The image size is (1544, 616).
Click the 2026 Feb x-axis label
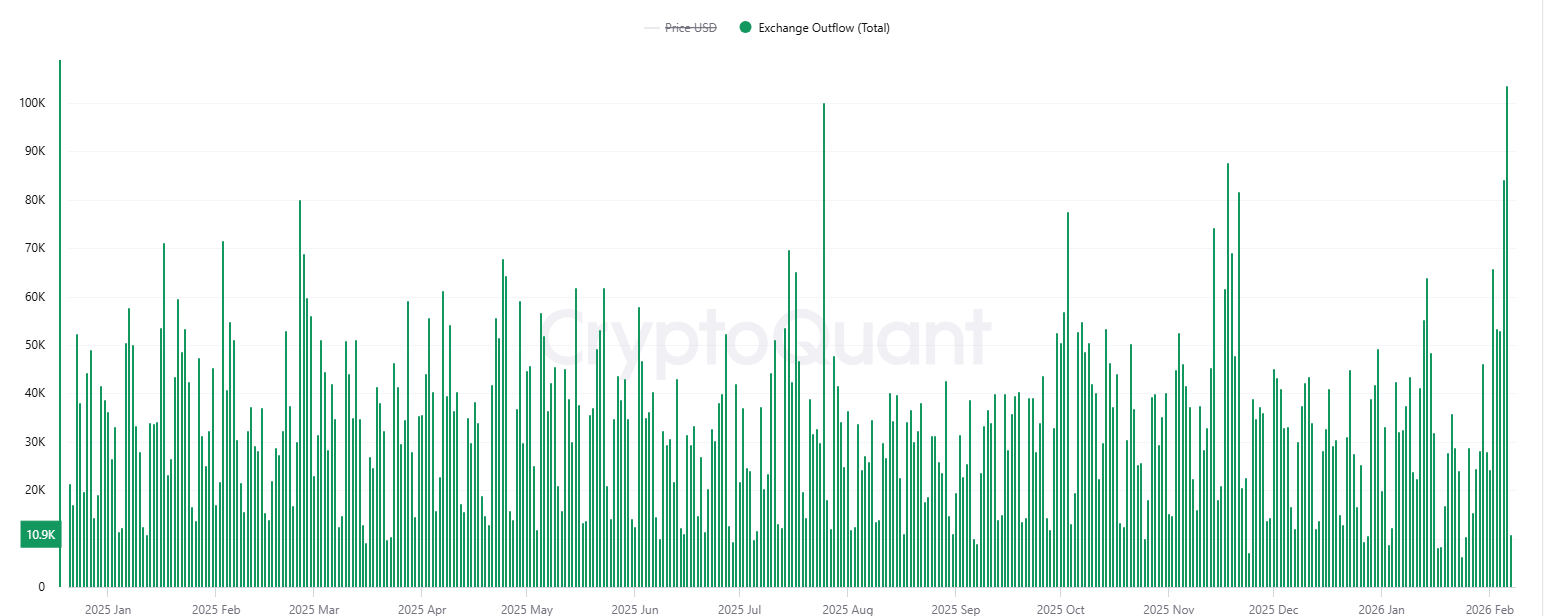(x=1489, y=609)
